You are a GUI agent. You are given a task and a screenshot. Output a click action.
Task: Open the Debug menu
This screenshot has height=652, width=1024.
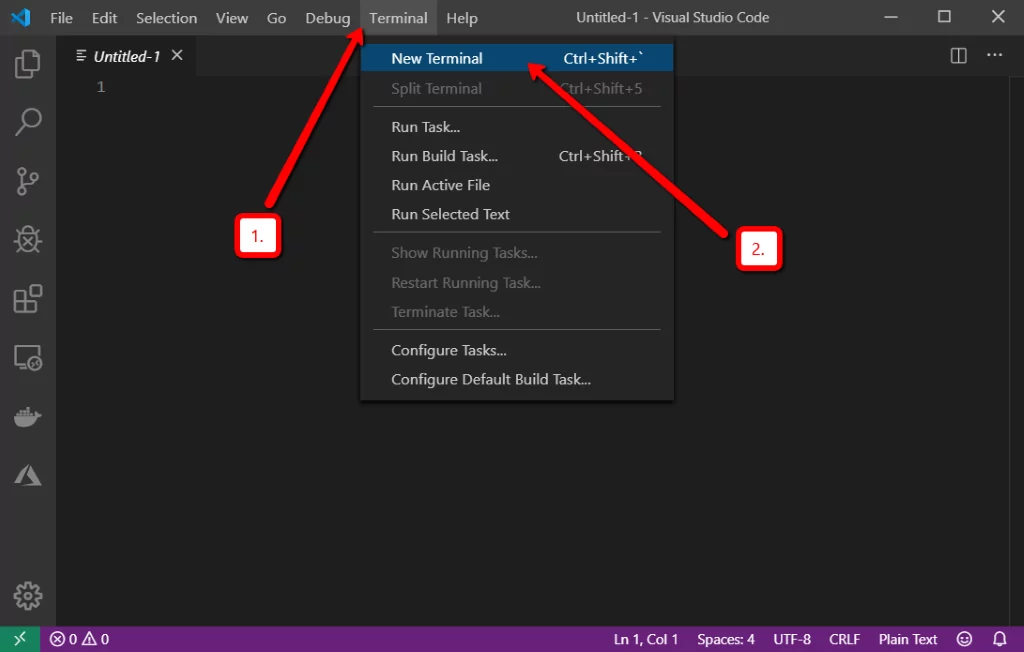tap(328, 18)
